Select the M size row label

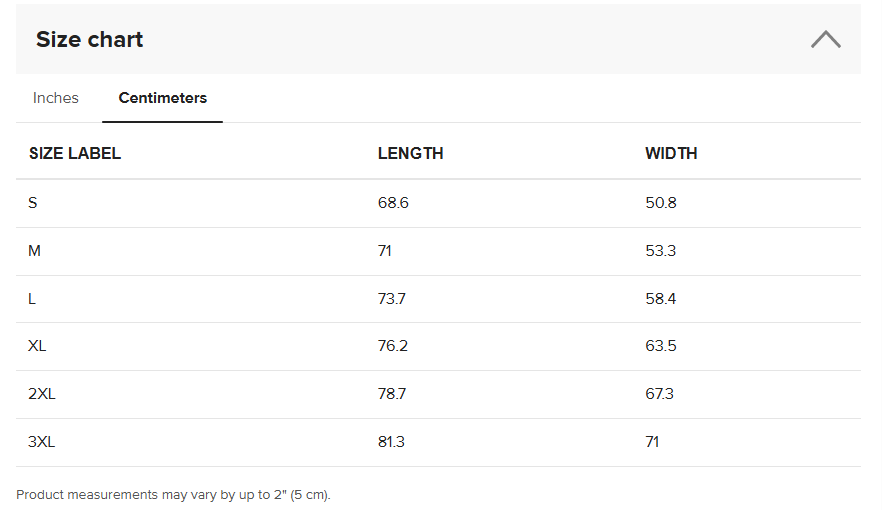click(x=34, y=251)
